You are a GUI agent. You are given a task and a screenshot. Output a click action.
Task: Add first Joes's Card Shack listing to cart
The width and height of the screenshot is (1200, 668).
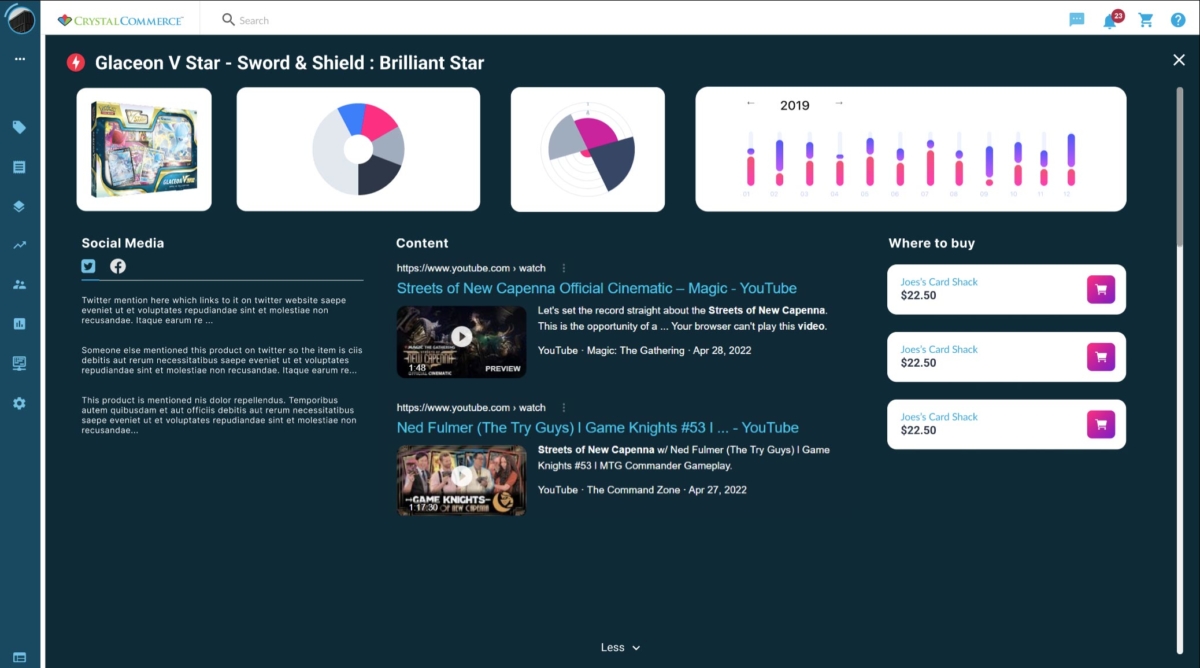pyautogui.click(x=1101, y=290)
